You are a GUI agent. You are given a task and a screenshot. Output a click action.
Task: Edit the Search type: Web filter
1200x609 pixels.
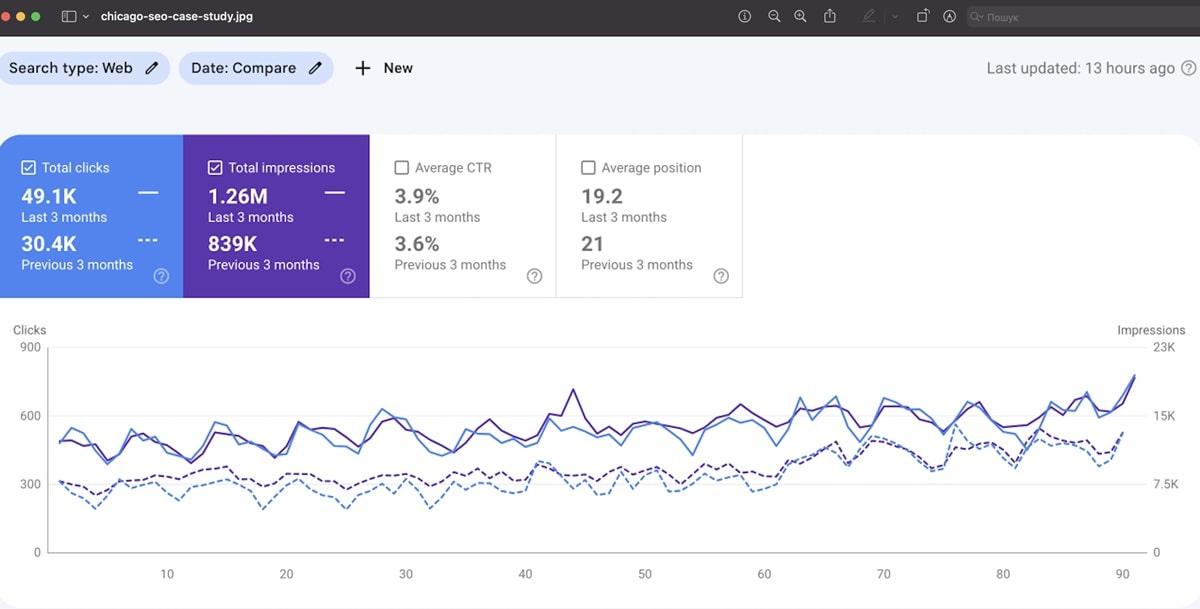84,68
